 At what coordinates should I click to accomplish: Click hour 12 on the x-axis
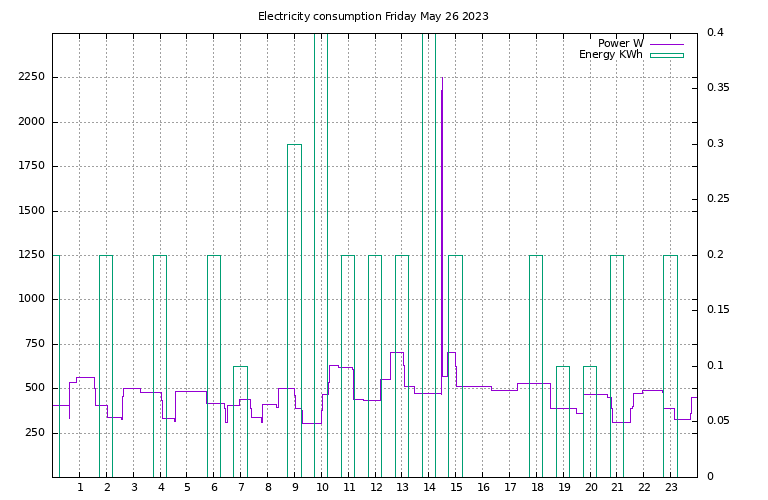click(376, 488)
